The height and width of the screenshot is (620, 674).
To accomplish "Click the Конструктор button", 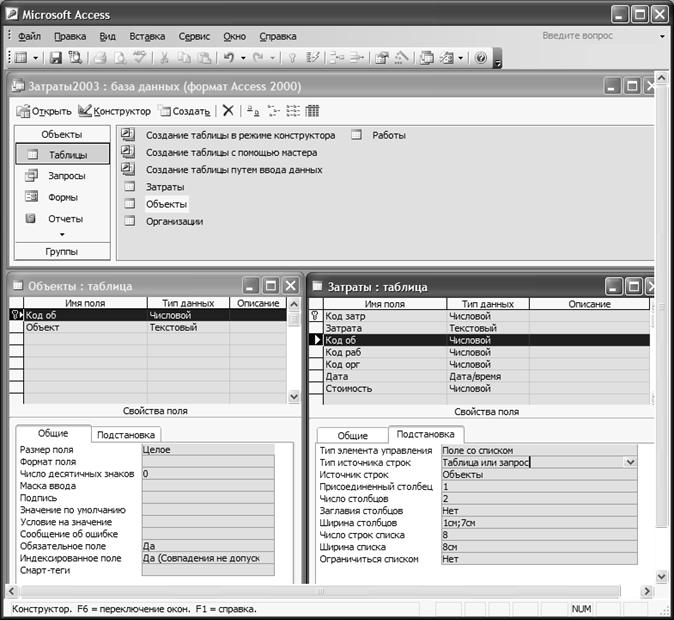I will (x=115, y=111).
